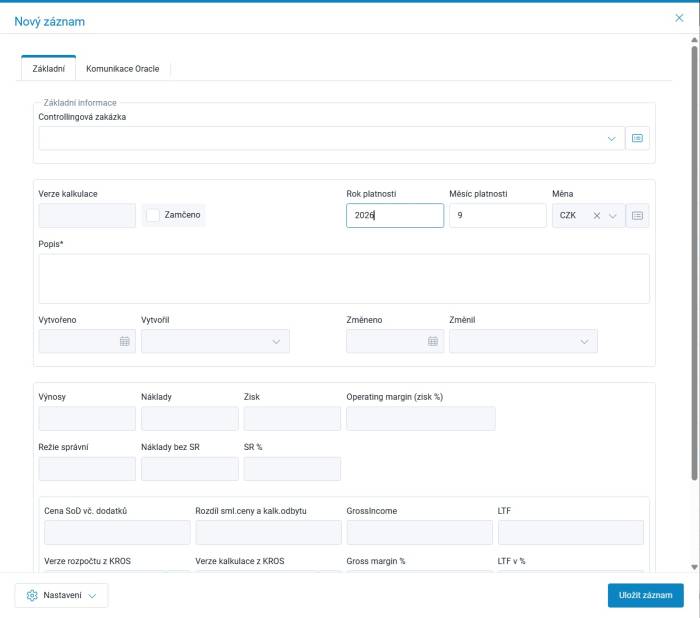Click the scrollbar down arrow
Viewport: 700px width, 618px height.
[x=694, y=567]
